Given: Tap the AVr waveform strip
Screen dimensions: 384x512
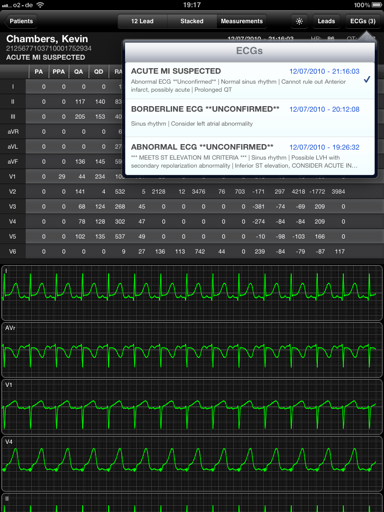Looking at the screenshot, I should coord(192,350).
